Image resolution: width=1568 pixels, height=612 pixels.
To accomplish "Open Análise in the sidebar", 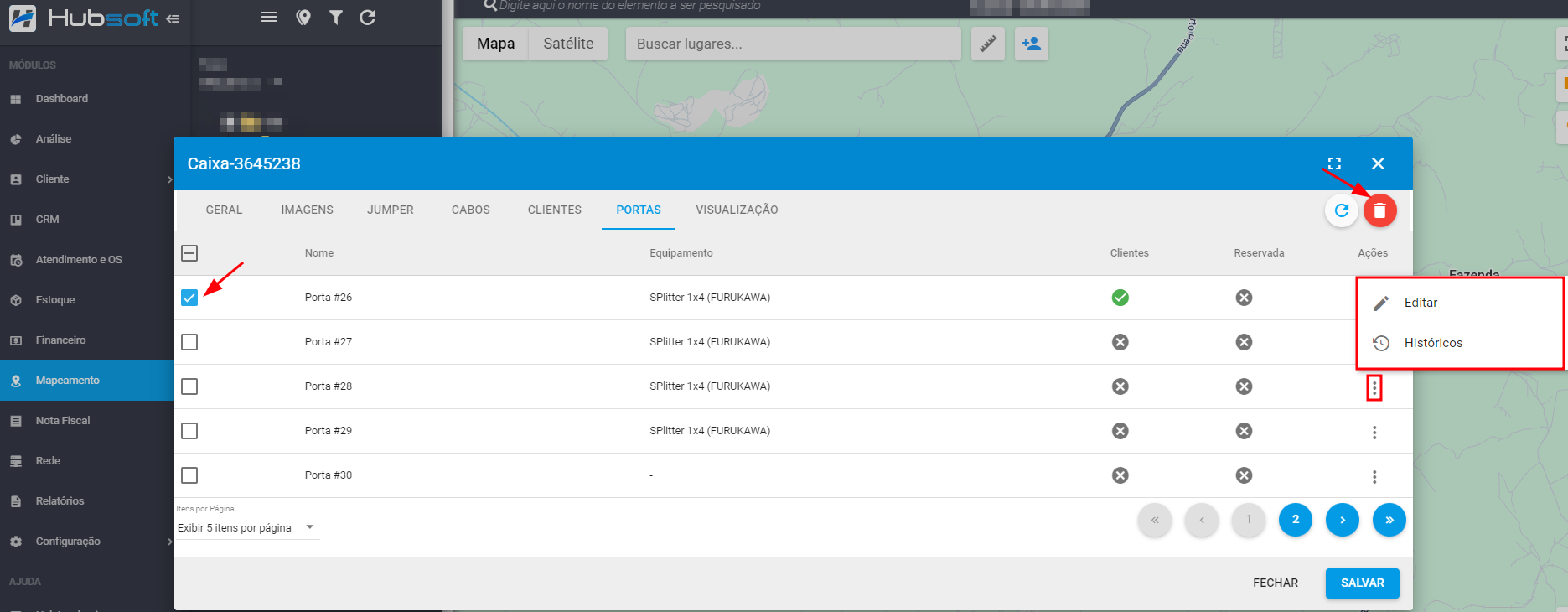I will (87, 139).
